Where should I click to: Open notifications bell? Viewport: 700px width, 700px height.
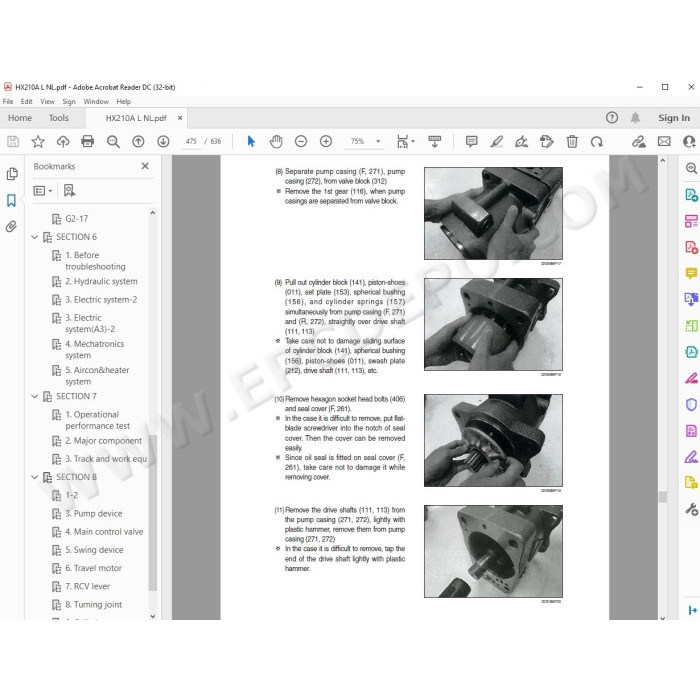pyautogui.click(x=635, y=117)
